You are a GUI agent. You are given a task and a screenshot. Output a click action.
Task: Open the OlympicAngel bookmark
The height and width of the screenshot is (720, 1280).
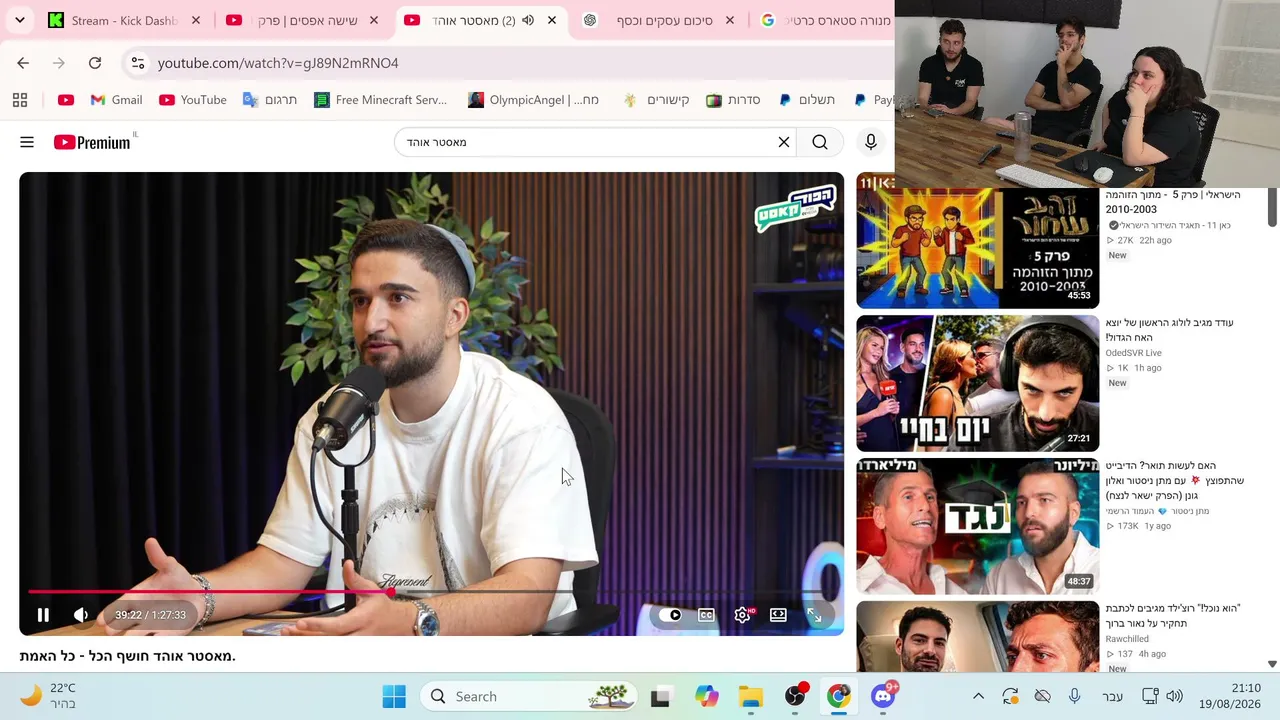coord(534,100)
